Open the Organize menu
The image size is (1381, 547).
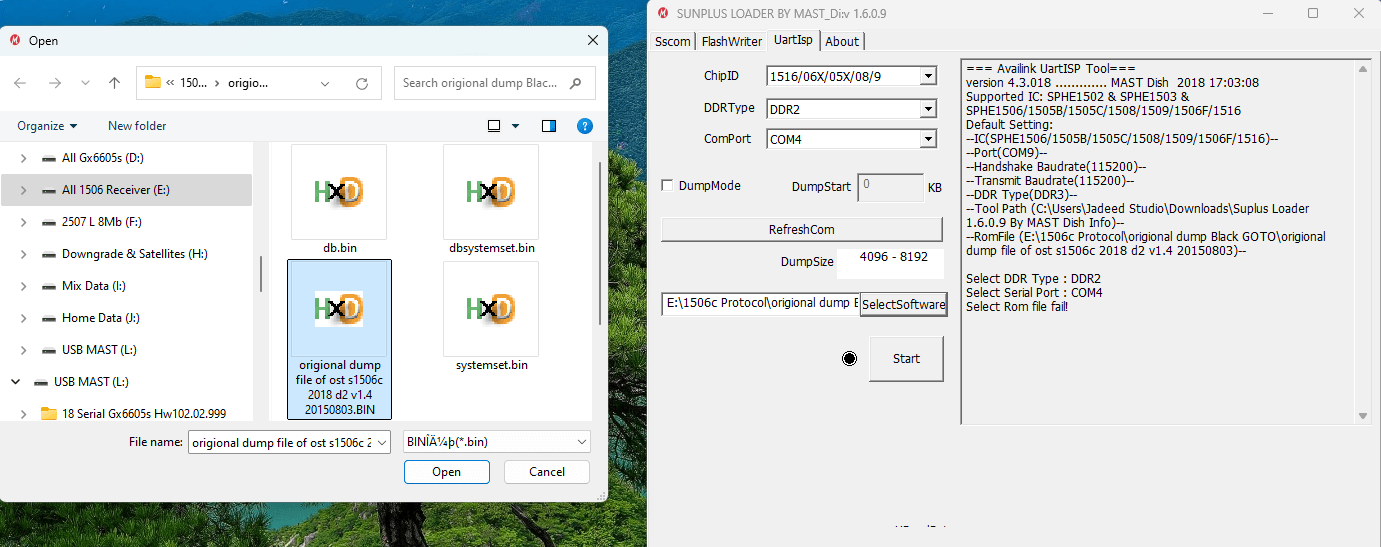tap(47, 126)
